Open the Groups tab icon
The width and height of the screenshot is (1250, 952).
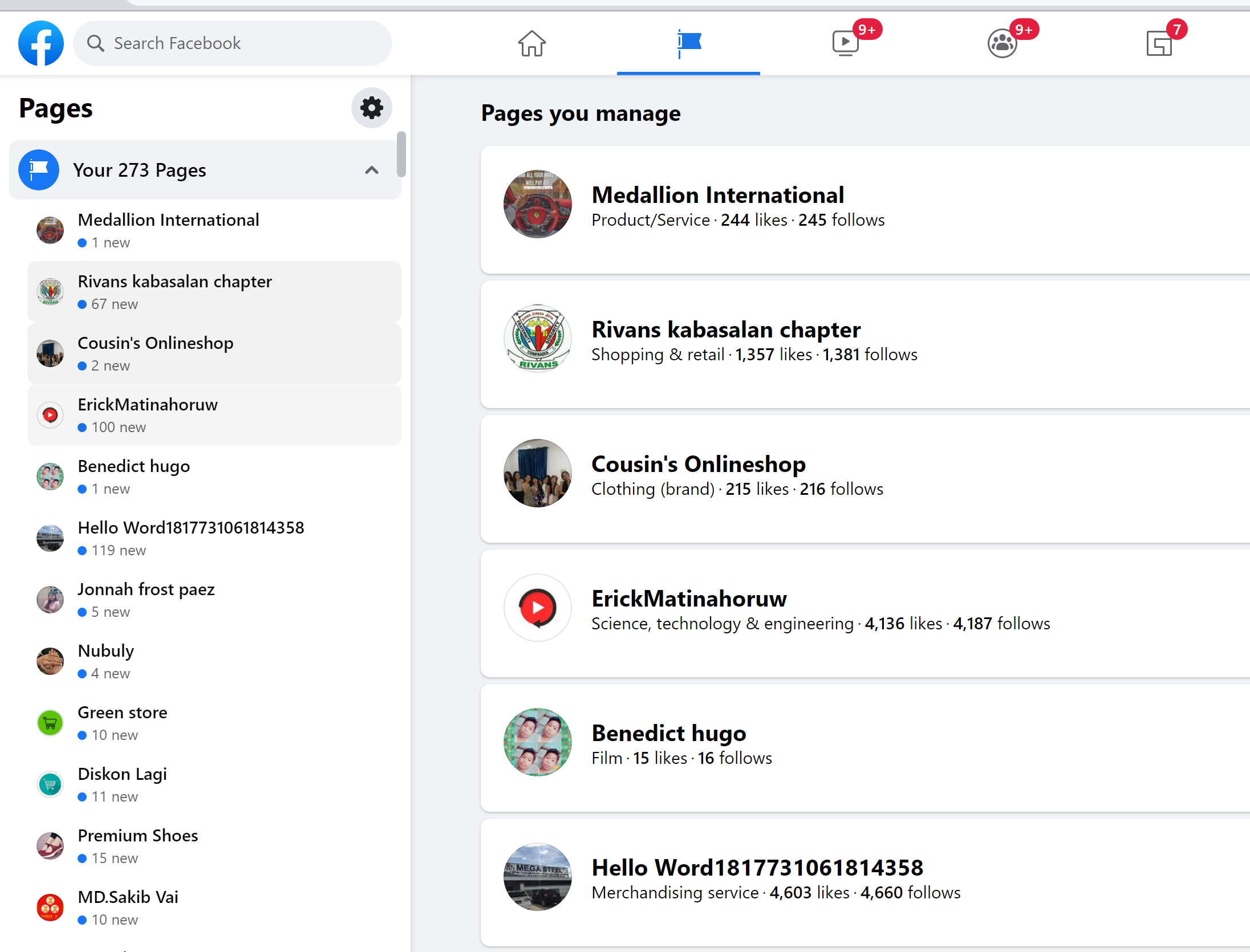[1002, 43]
